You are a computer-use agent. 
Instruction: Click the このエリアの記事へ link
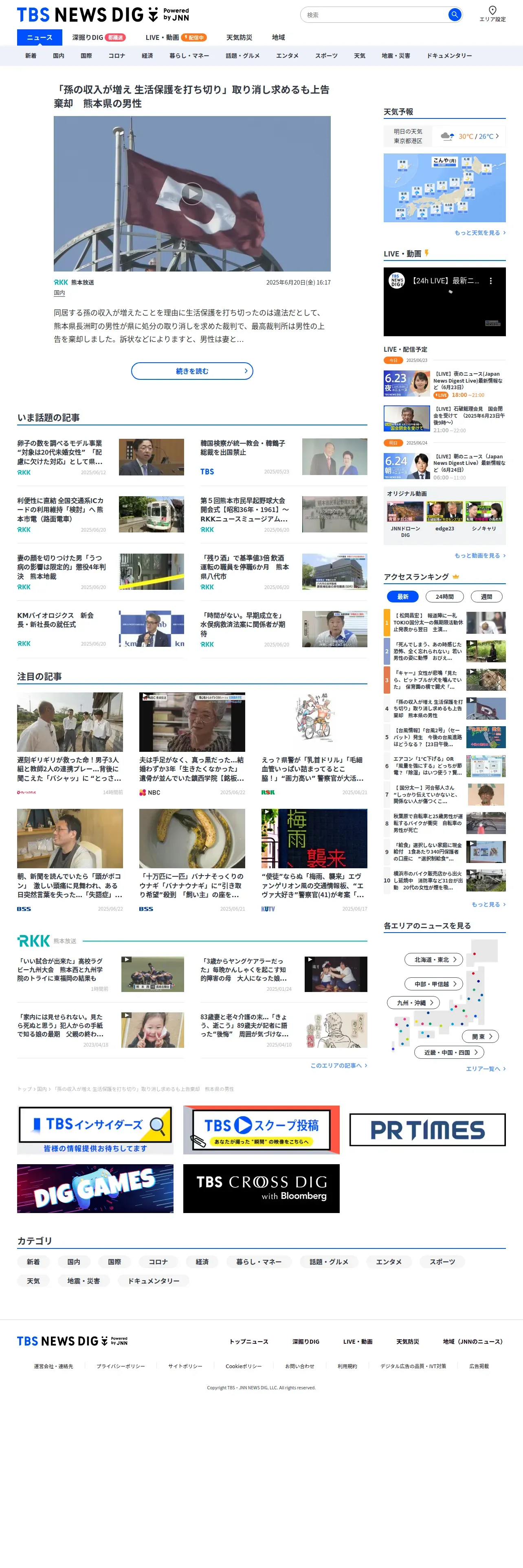click(338, 1065)
